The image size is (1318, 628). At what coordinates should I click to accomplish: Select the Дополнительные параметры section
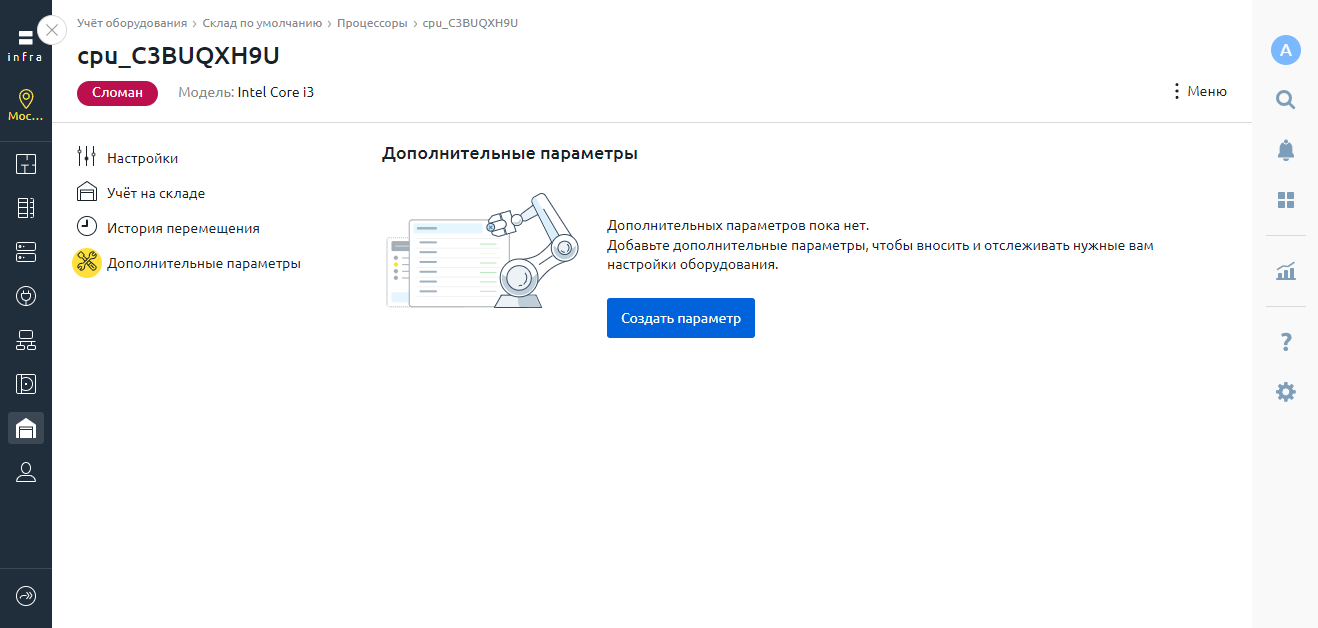click(204, 264)
